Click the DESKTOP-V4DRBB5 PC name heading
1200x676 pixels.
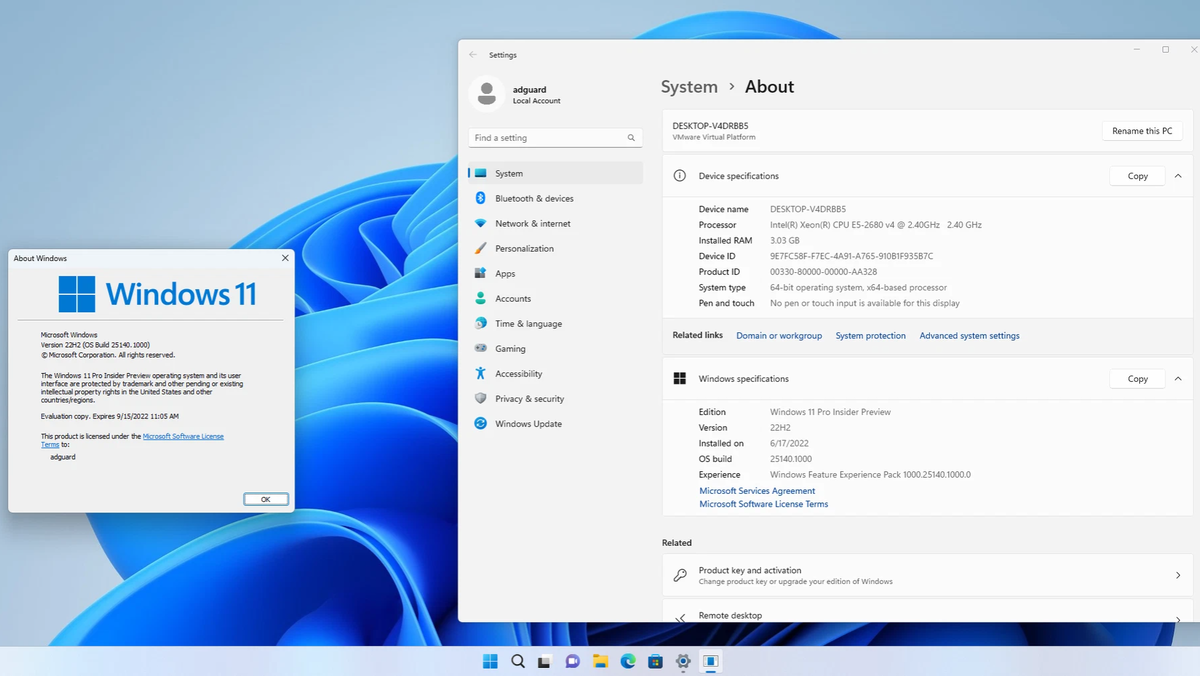coord(710,126)
